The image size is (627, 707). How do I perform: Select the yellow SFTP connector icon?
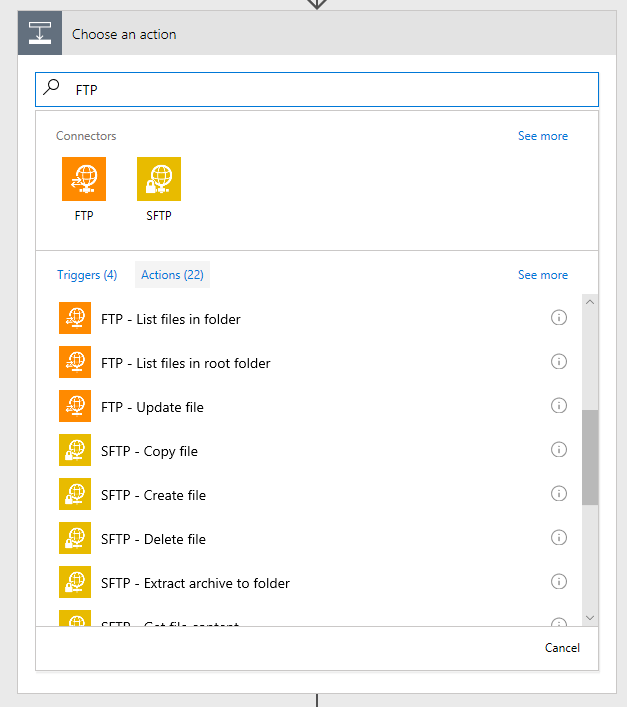[x=159, y=179]
